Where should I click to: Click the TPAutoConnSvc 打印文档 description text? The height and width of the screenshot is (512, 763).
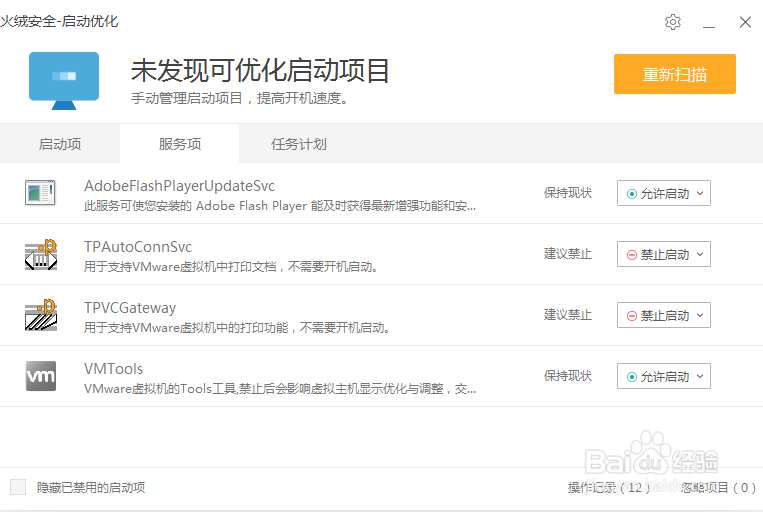pos(231,267)
